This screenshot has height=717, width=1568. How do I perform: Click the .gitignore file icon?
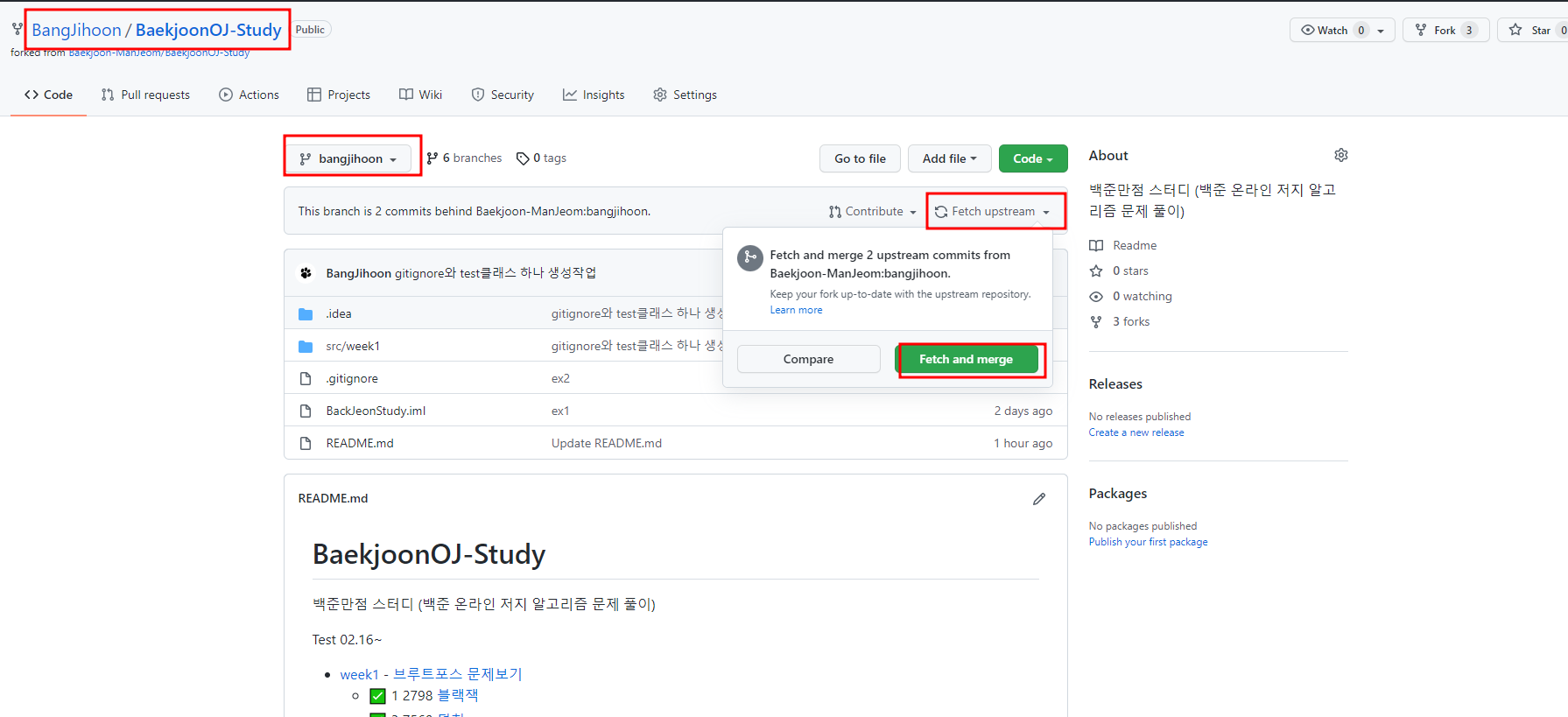pos(306,378)
